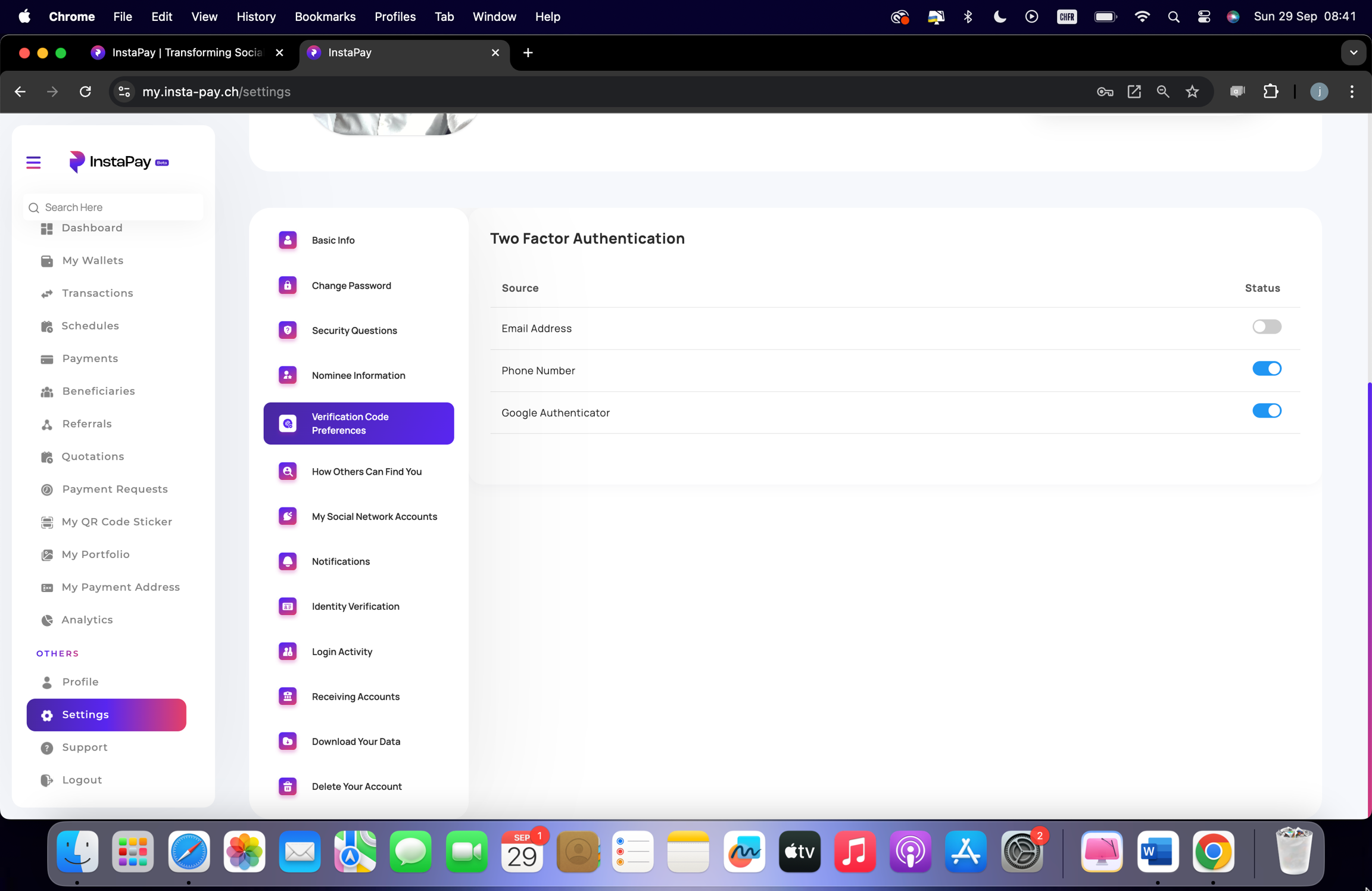Open the Bookmarks menu in menu bar

325,17
